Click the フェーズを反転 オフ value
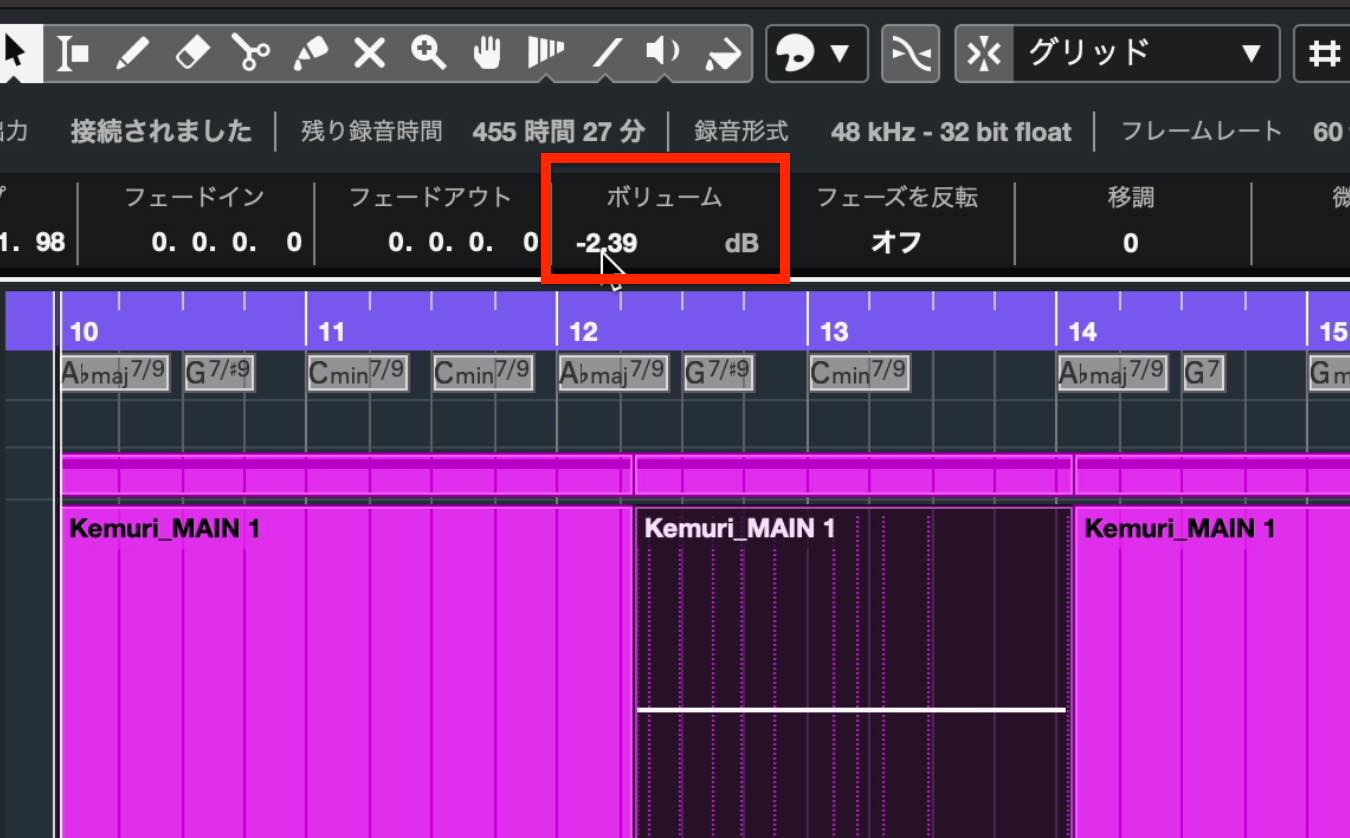 click(896, 243)
